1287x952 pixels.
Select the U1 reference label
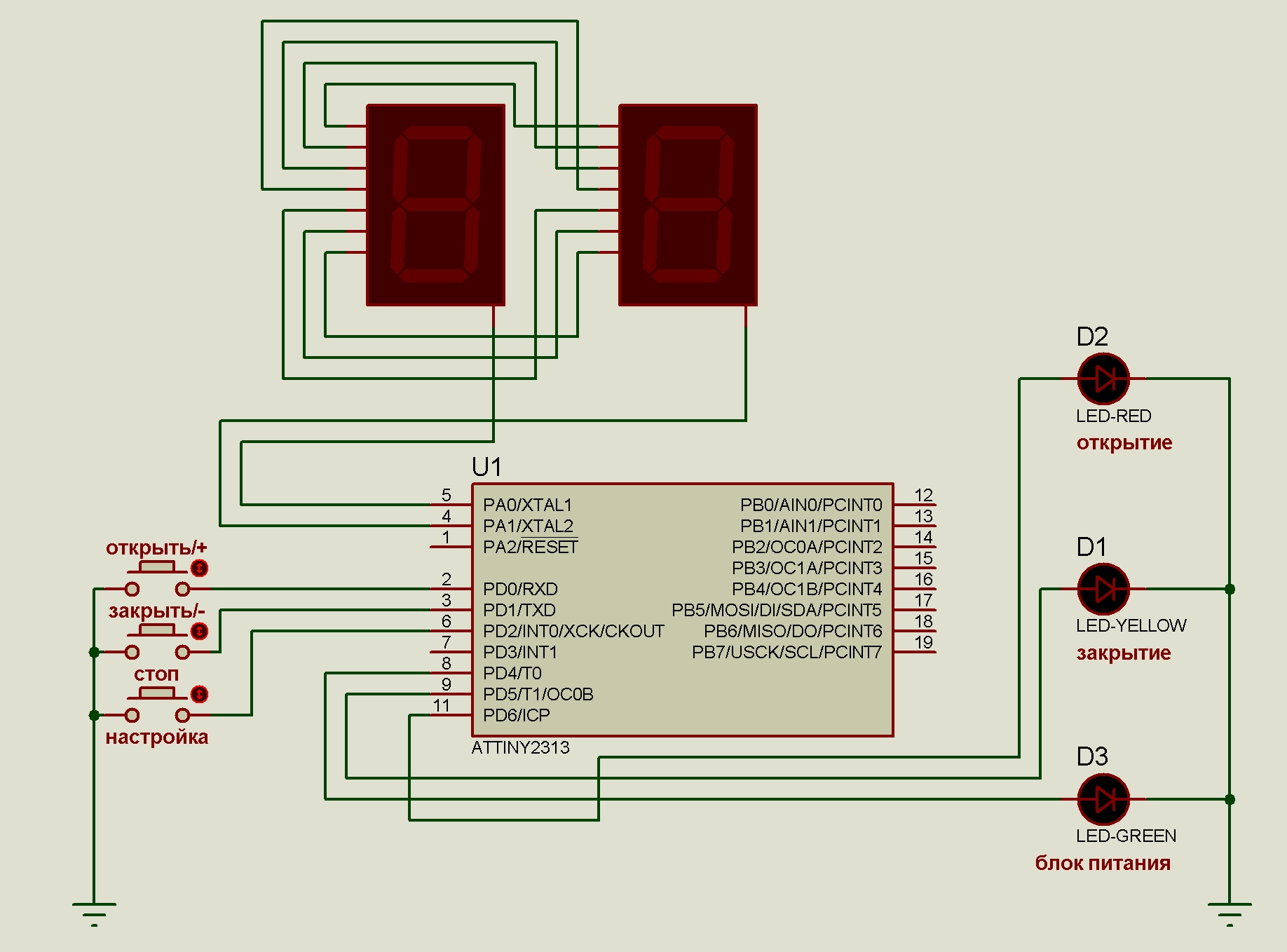(x=486, y=467)
